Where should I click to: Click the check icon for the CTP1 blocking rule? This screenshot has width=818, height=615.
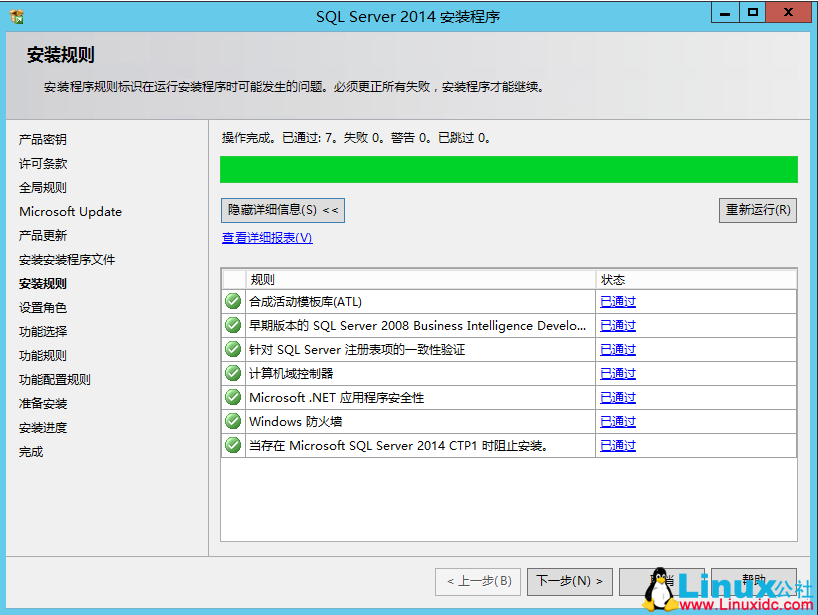pyautogui.click(x=232, y=445)
